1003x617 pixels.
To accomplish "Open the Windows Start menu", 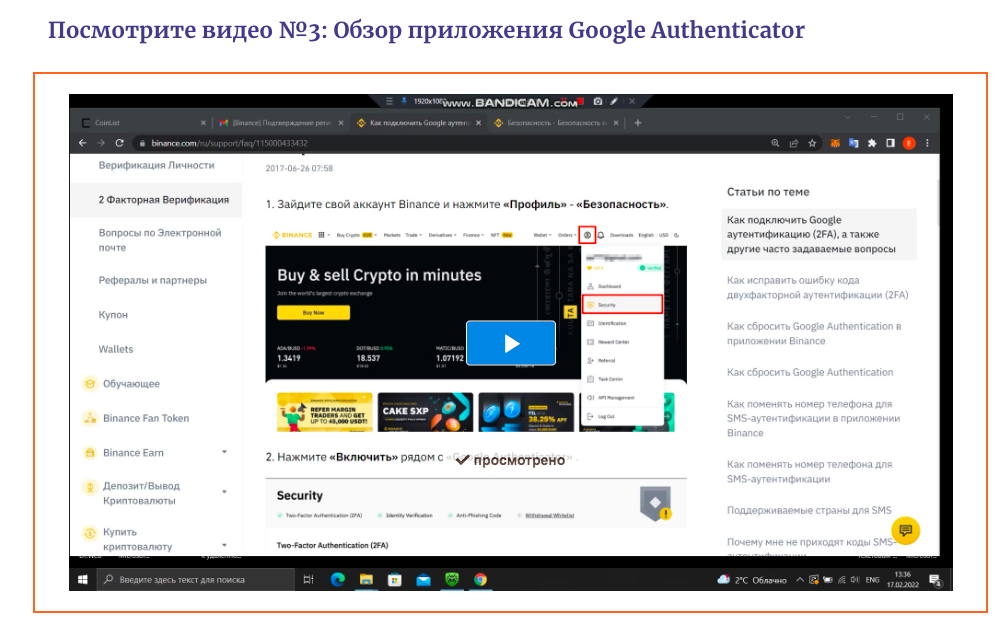I will click(83, 579).
